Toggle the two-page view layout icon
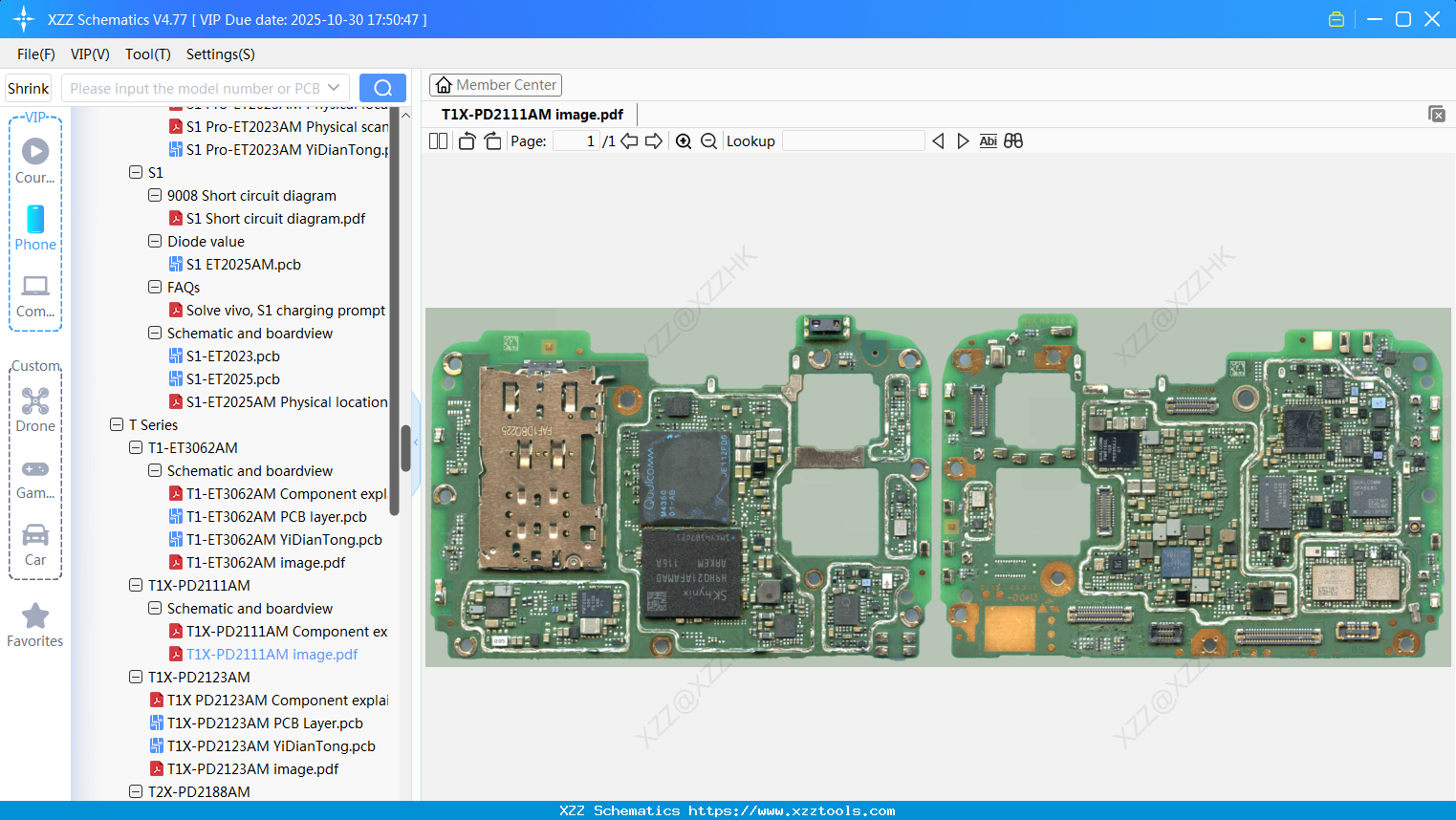This screenshot has width=1456, height=820. point(439,141)
